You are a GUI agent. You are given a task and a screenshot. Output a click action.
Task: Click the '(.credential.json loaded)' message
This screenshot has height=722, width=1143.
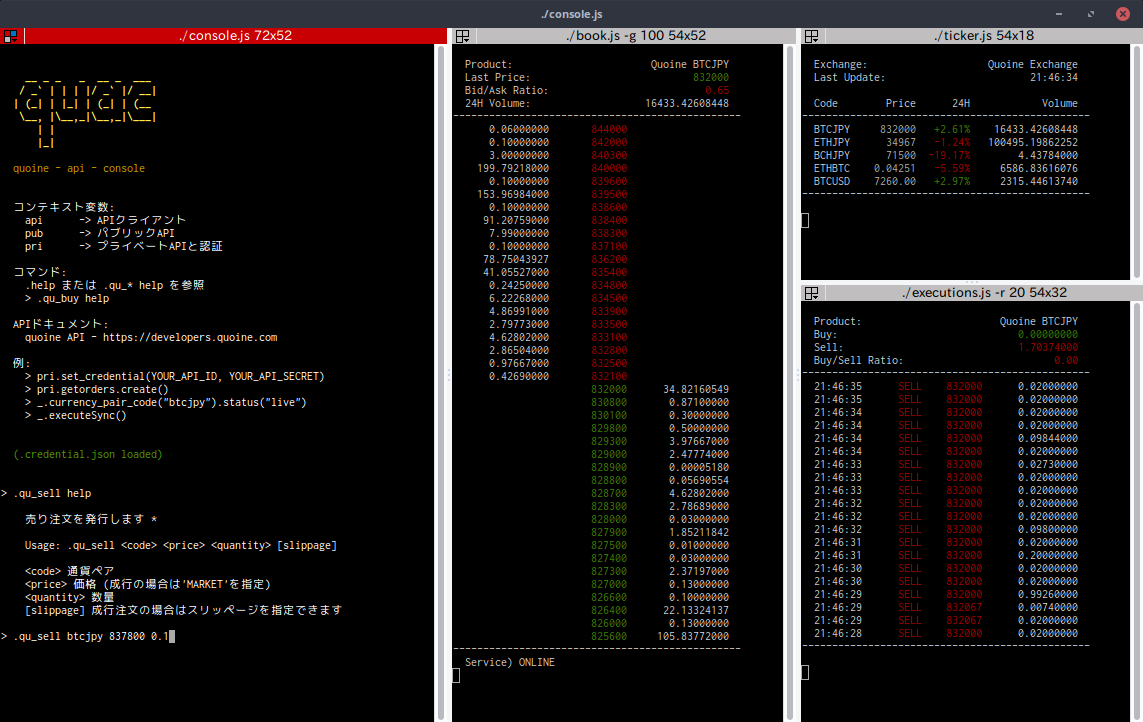[x=87, y=454]
